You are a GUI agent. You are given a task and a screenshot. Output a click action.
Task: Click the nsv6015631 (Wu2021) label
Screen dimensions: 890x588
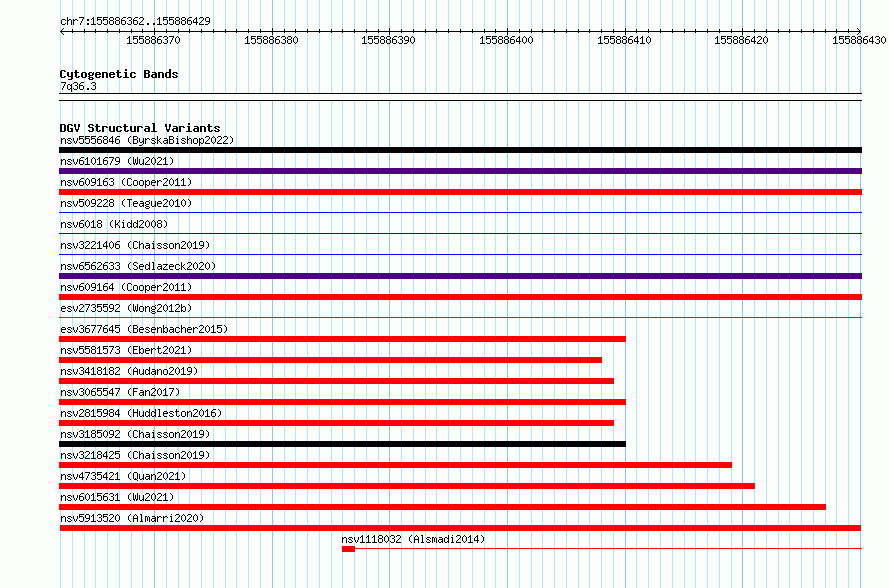pos(117,497)
